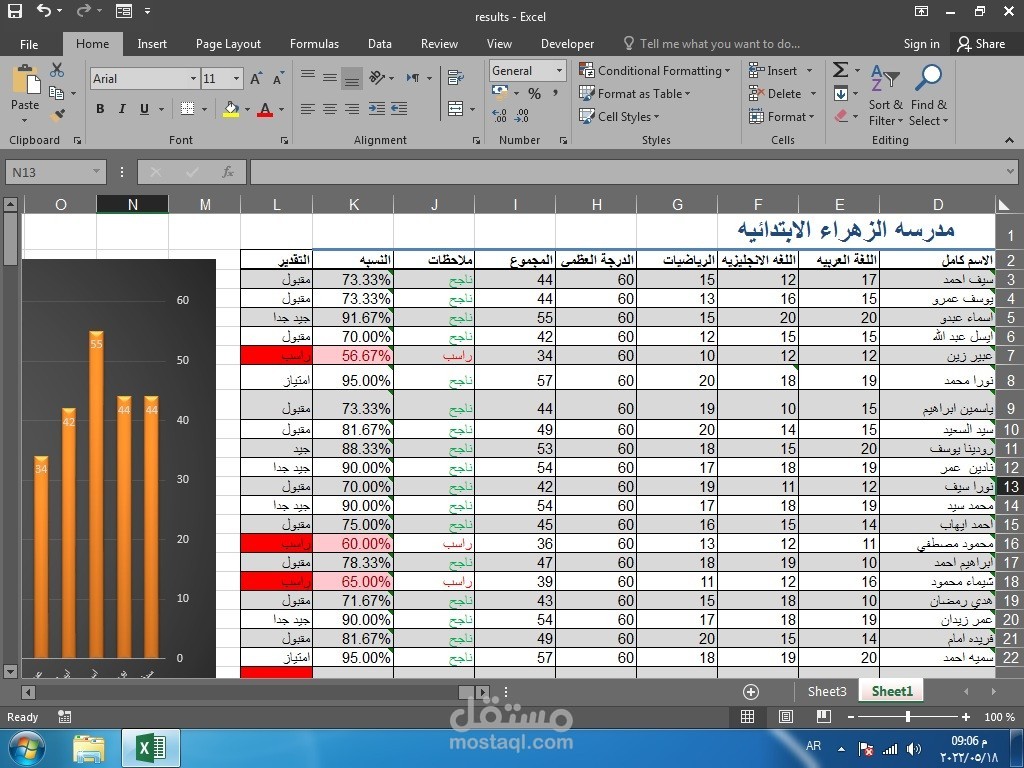Click the Undo arrow icon
This screenshot has width=1024, height=768.
[44, 10]
